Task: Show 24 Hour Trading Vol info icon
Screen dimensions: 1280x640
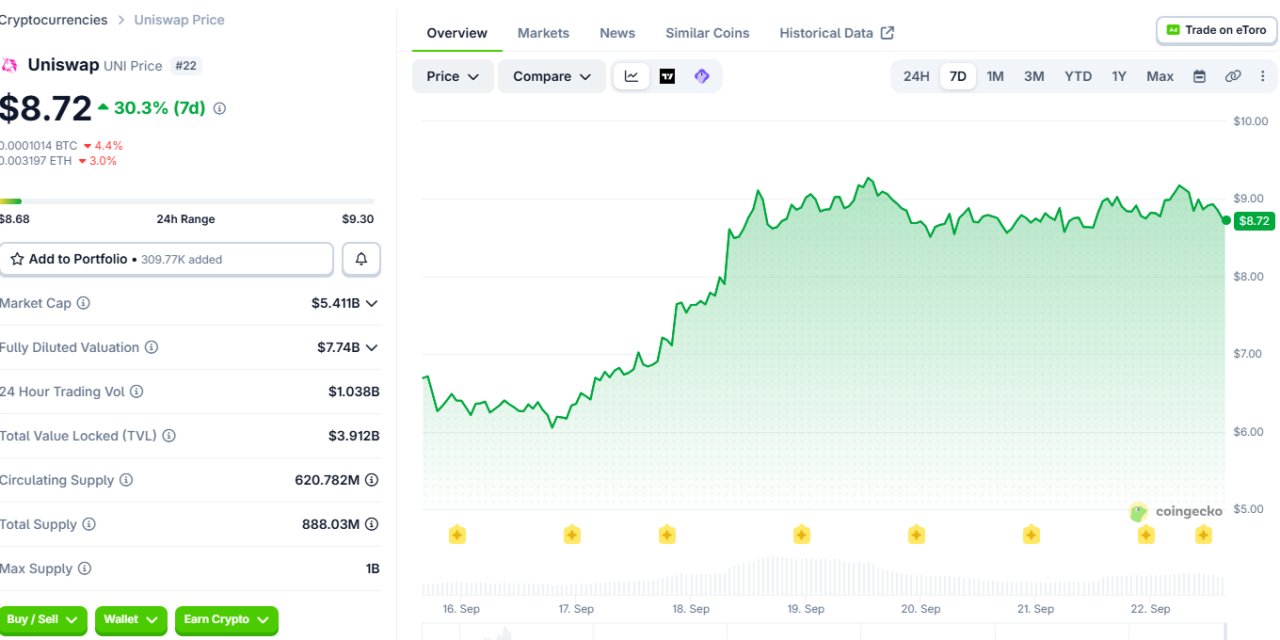Action: (137, 392)
